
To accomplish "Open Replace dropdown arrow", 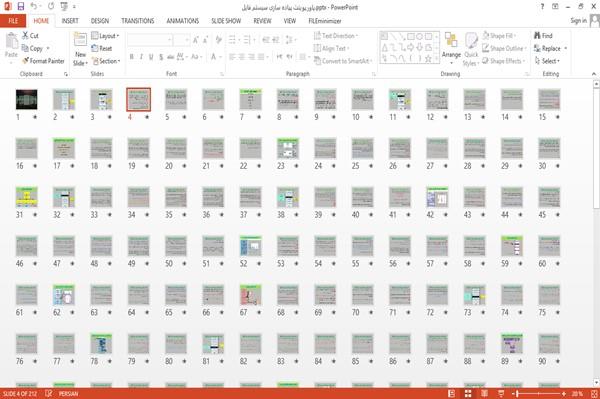I will coord(566,48).
